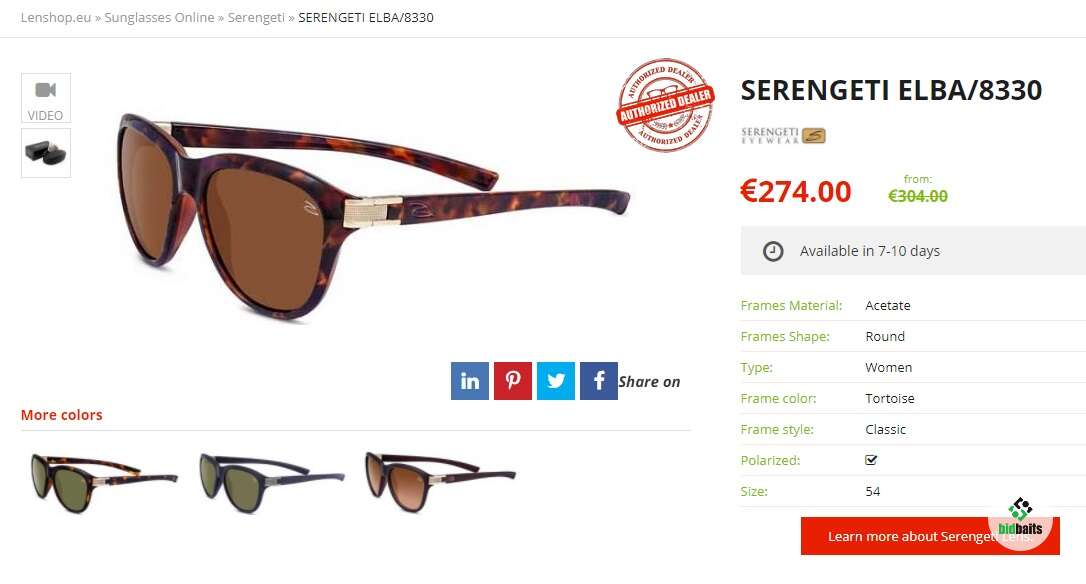Open the product video thumbnail
1086x584 pixels.
46,98
